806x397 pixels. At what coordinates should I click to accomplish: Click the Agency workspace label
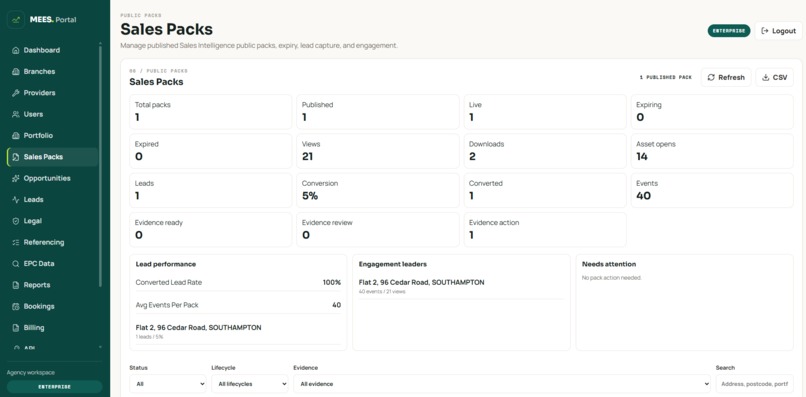[x=31, y=372]
